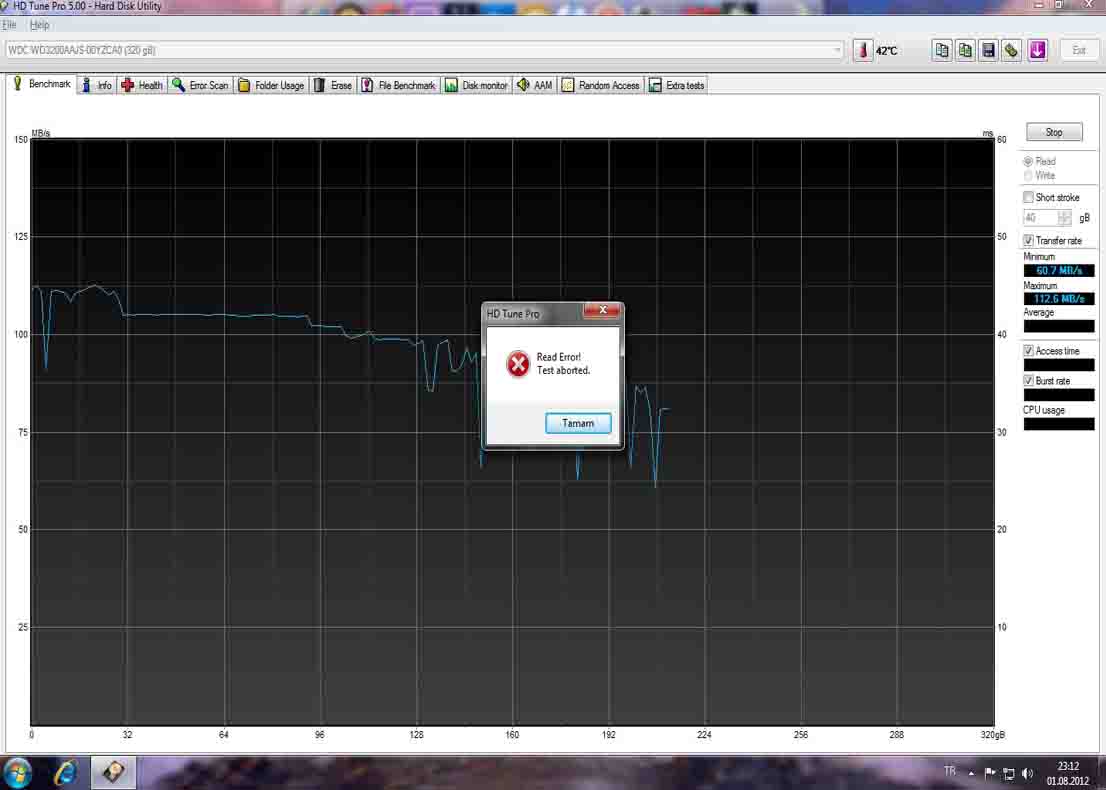Viewport: 1106px width, 790px height.
Task: Uncheck the Transfer rate checkbox
Action: (x=1028, y=241)
